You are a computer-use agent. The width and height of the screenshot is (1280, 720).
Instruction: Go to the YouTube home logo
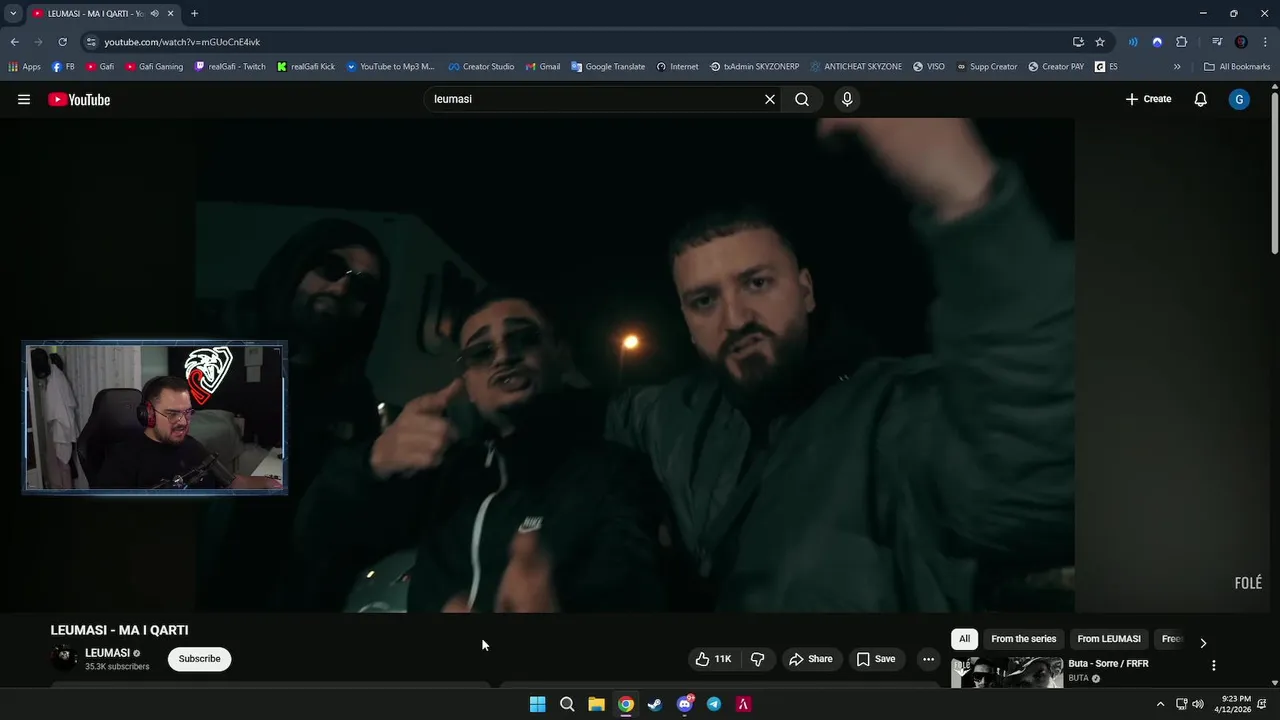[79, 99]
